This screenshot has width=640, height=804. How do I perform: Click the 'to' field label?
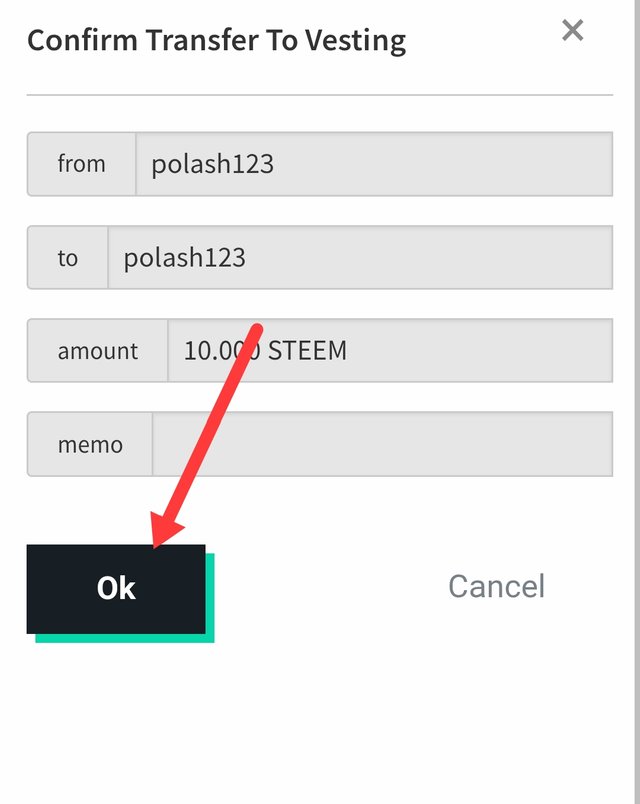coord(68,257)
